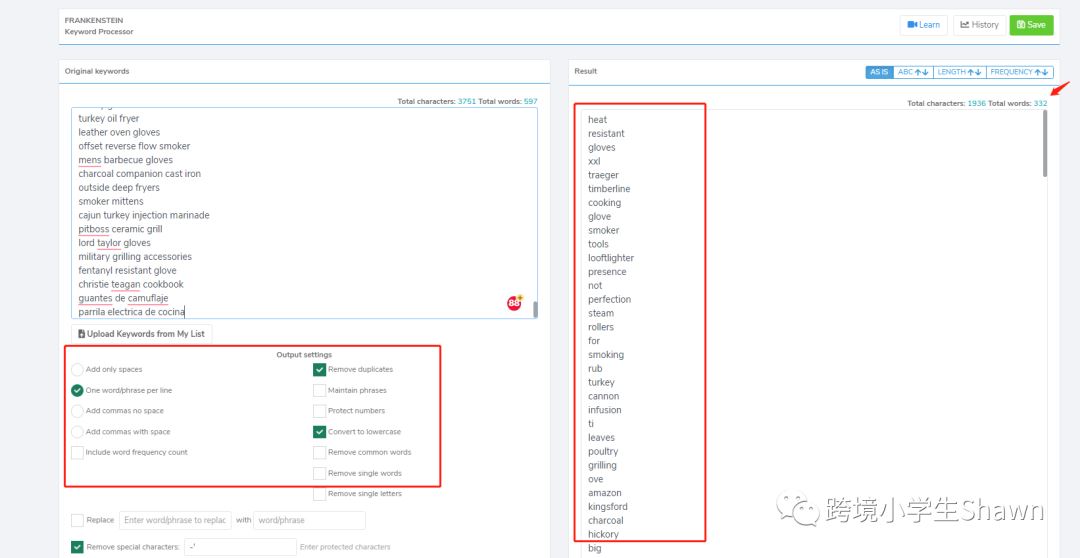The width and height of the screenshot is (1080, 558).
Task: Click 'offset reverse flow smoker' line
Action: (134, 146)
